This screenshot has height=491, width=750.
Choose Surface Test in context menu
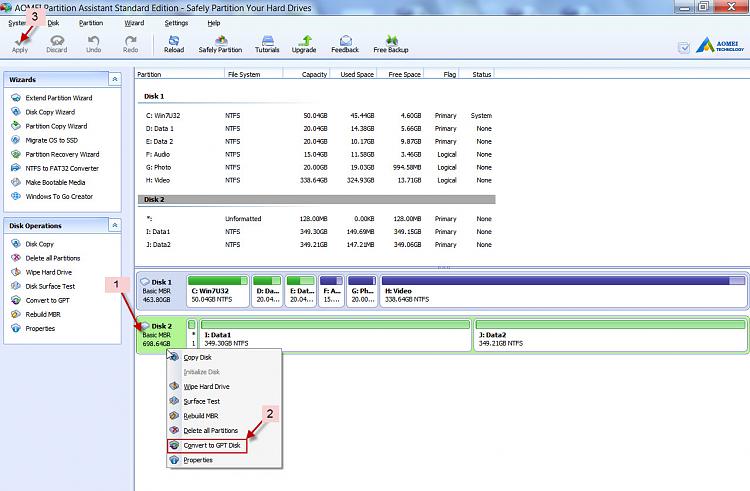click(x=224, y=401)
